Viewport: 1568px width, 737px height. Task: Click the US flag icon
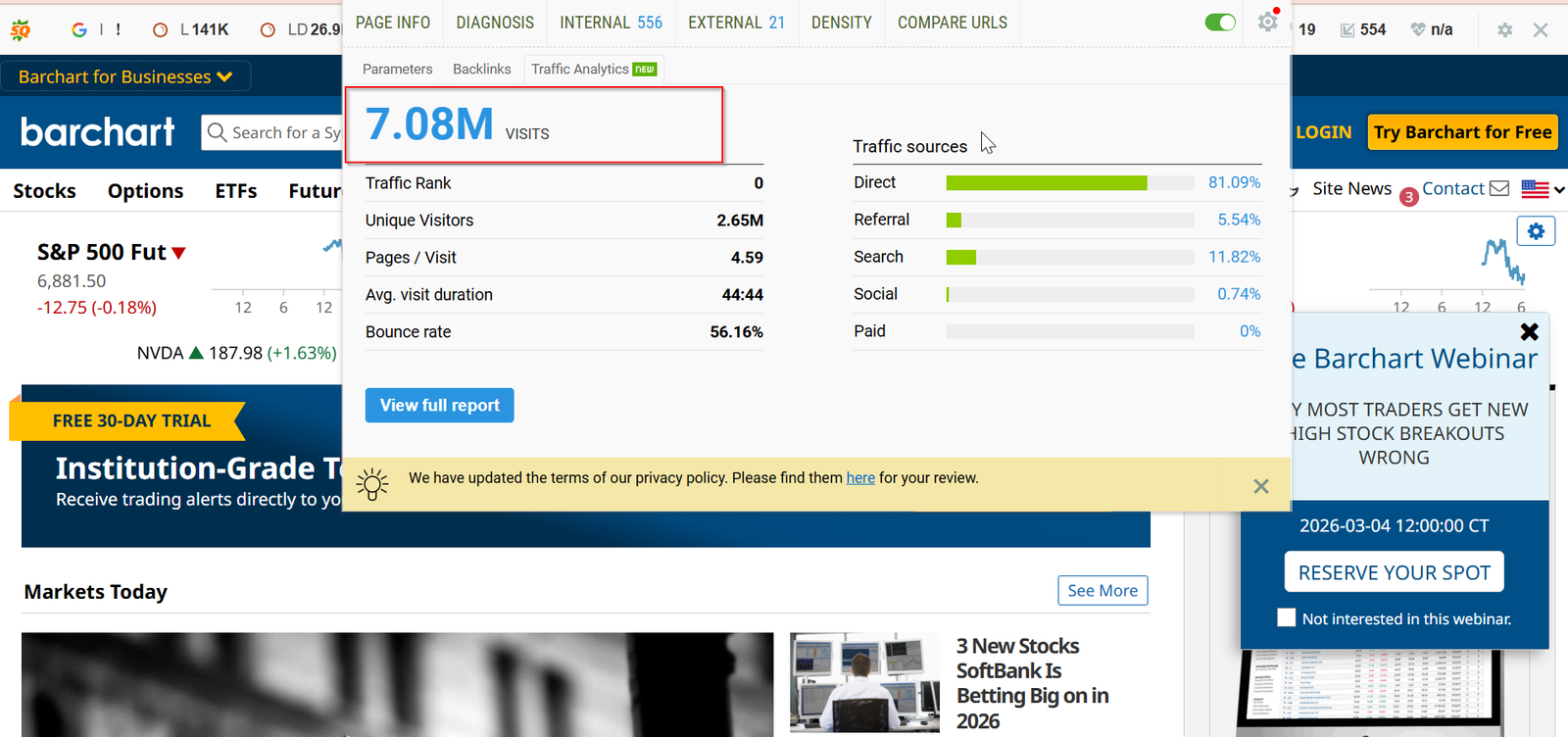point(1535,189)
